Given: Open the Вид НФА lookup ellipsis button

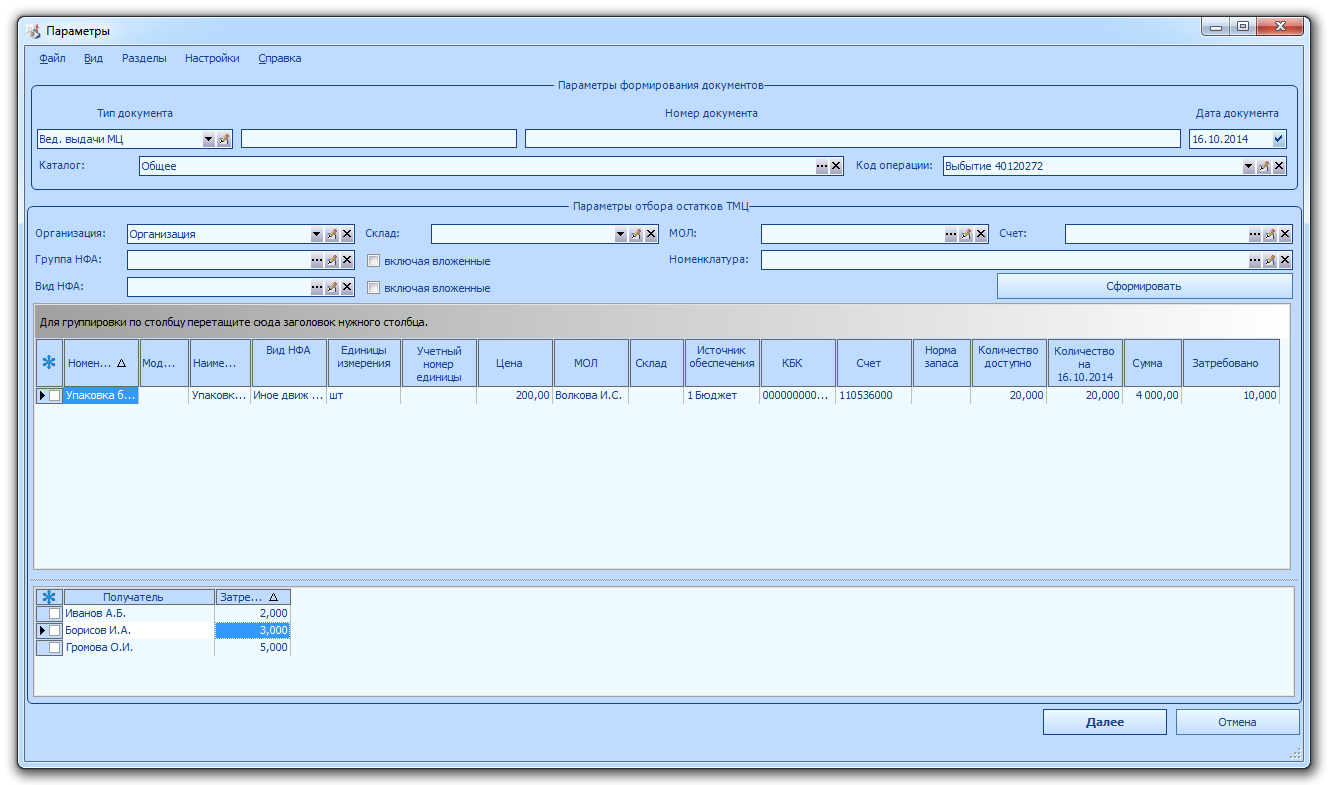Looking at the screenshot, I should tap(317, 287).
